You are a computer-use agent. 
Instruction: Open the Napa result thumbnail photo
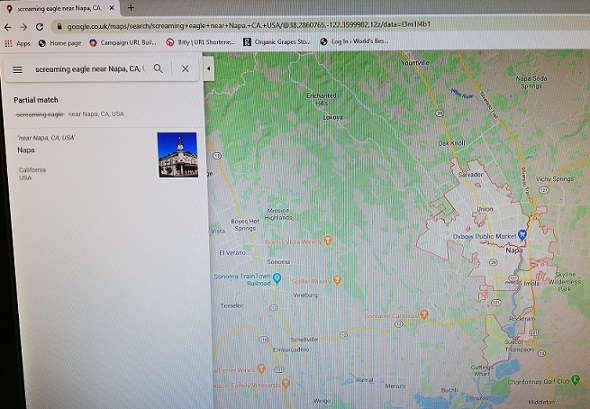click(177, 155)
